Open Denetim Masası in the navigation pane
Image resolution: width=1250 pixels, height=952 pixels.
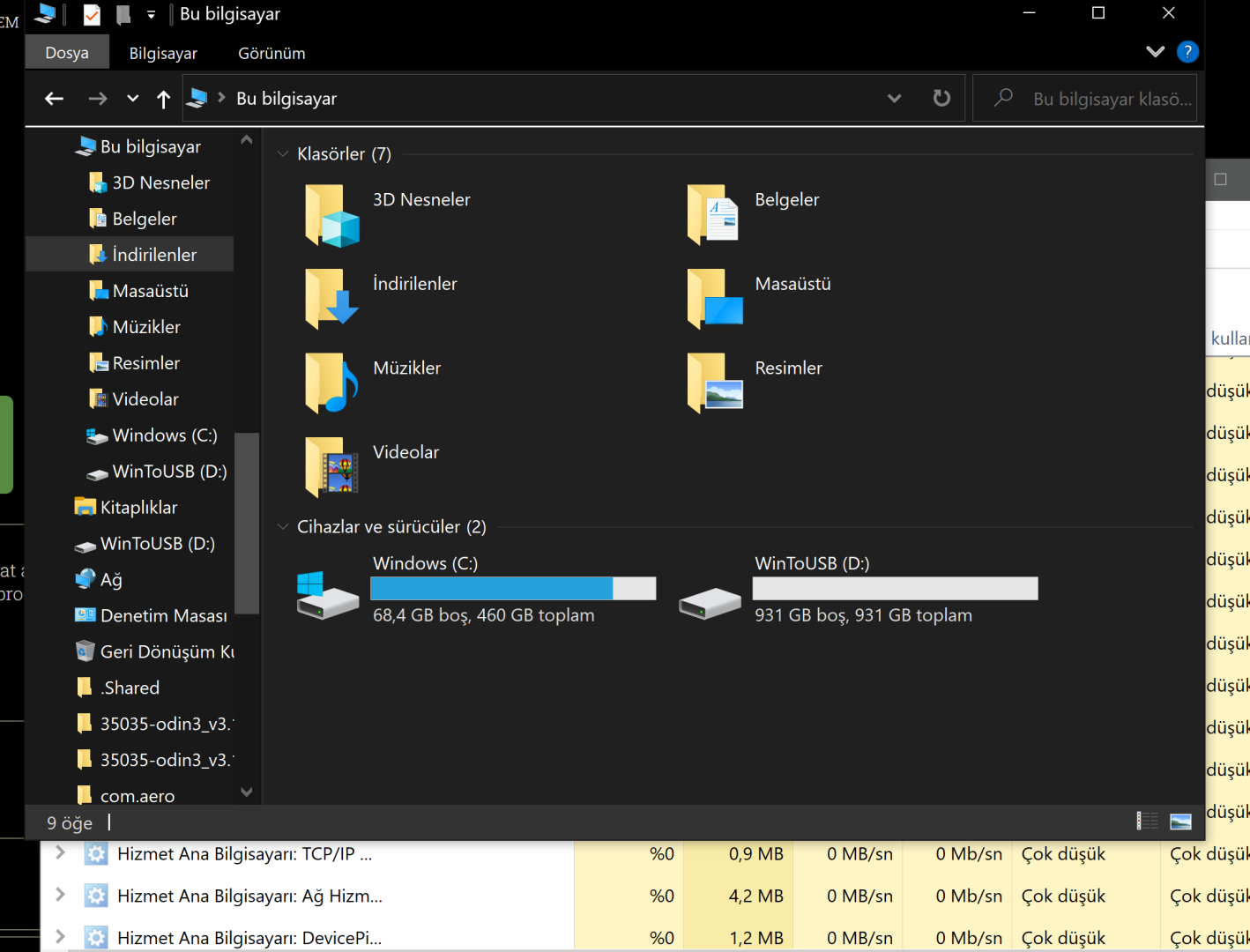click(164, 616)
